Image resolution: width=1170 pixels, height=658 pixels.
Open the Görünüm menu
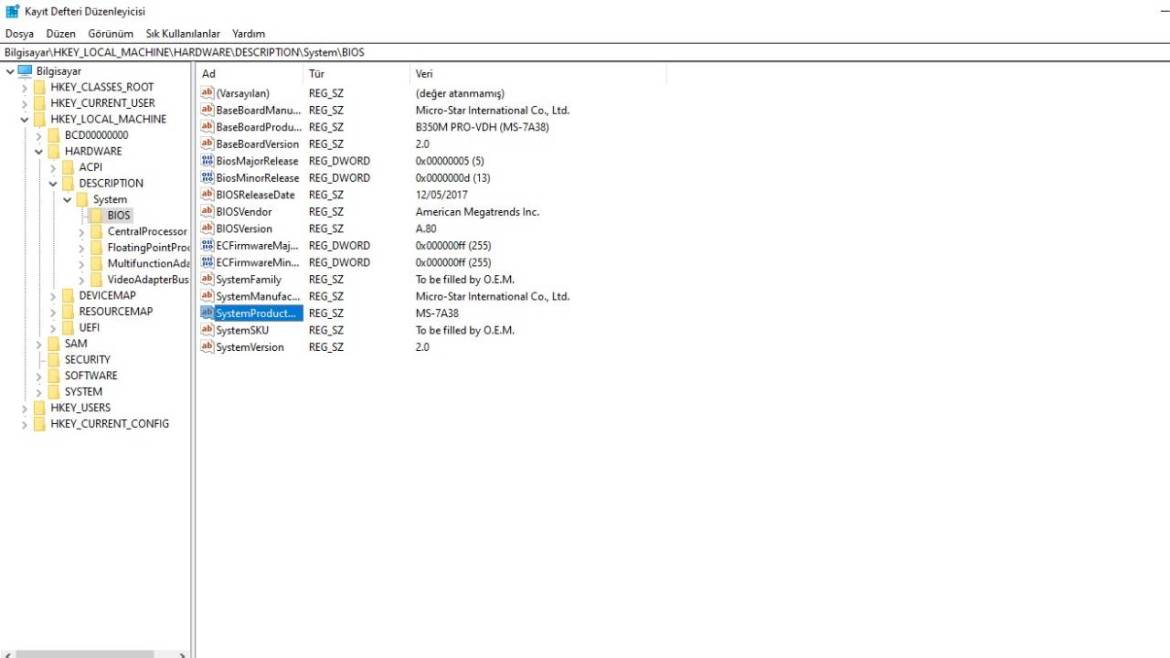coord(110,34)
